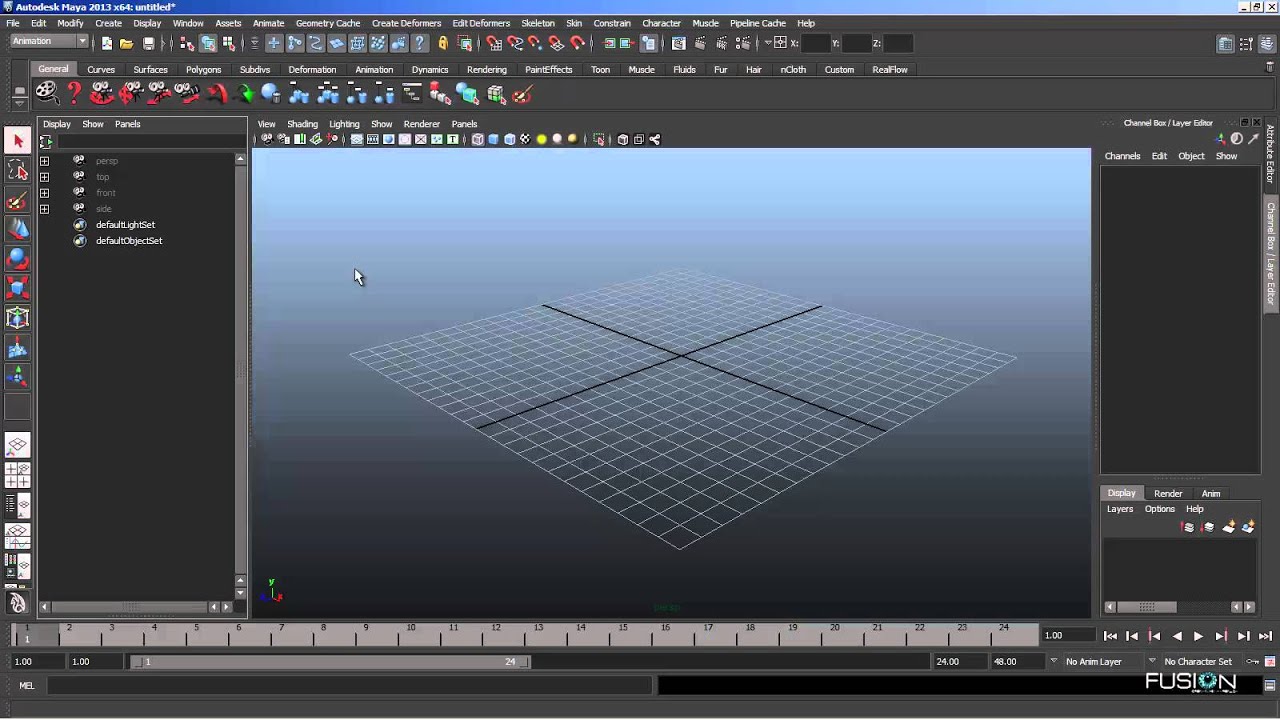Click the Open Scene folder icon
1280x720 pixels.
pos(127,43)
